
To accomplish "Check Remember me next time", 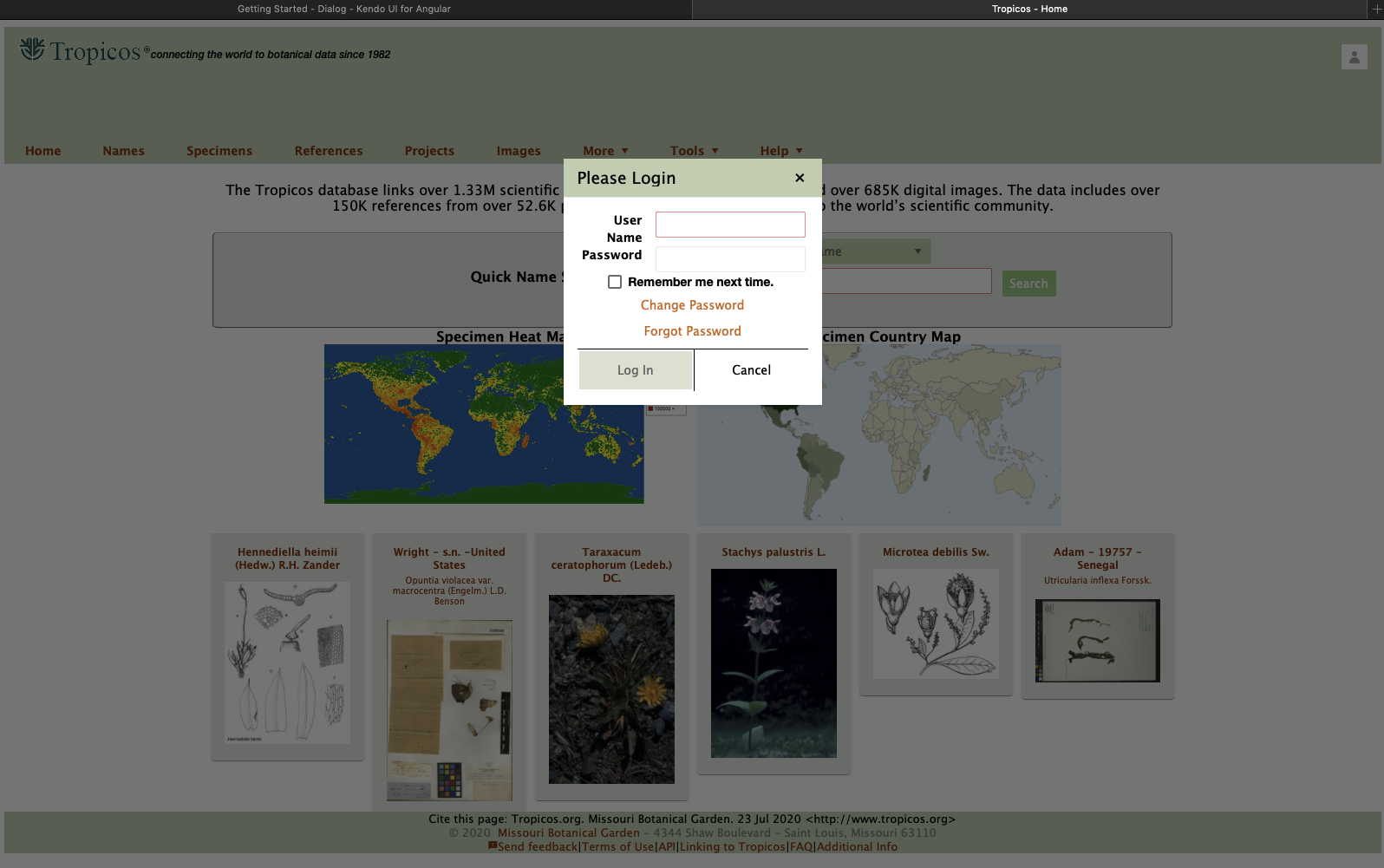I will click(x=615, y=282).
